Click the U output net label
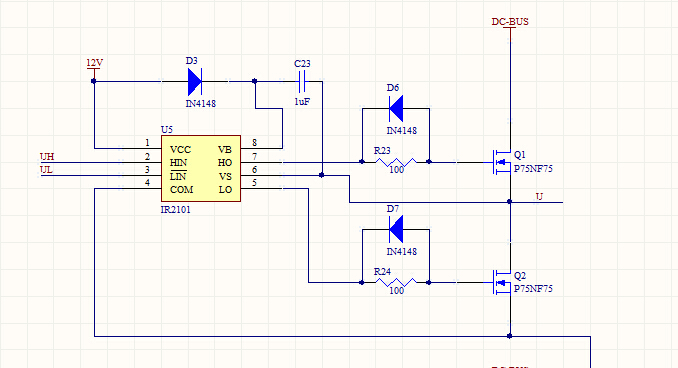This screenshot has height=368, width=678. (x=539, y=196)
